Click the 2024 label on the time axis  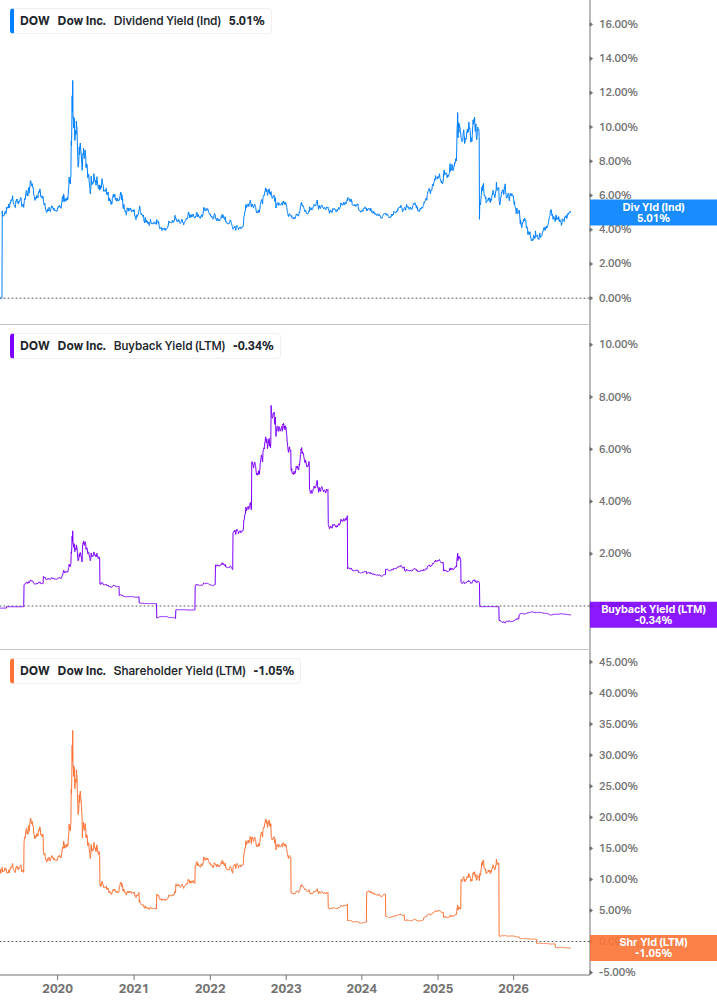(x=362, y=989)
